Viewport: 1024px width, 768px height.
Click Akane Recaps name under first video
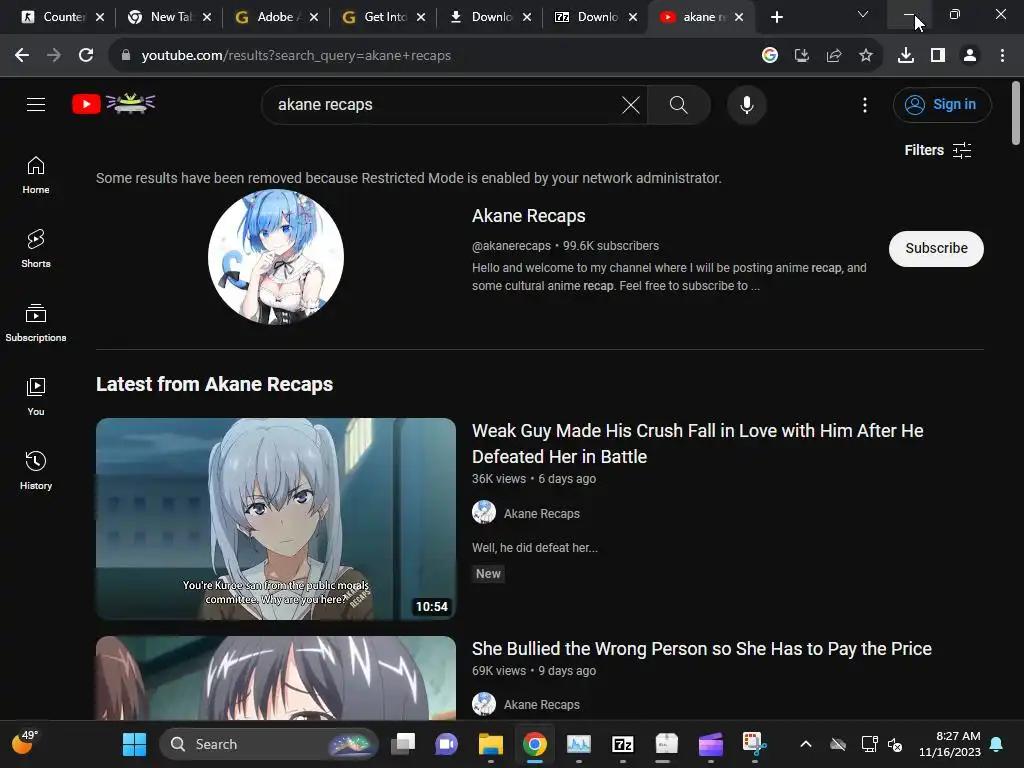[x=541, y=514]
